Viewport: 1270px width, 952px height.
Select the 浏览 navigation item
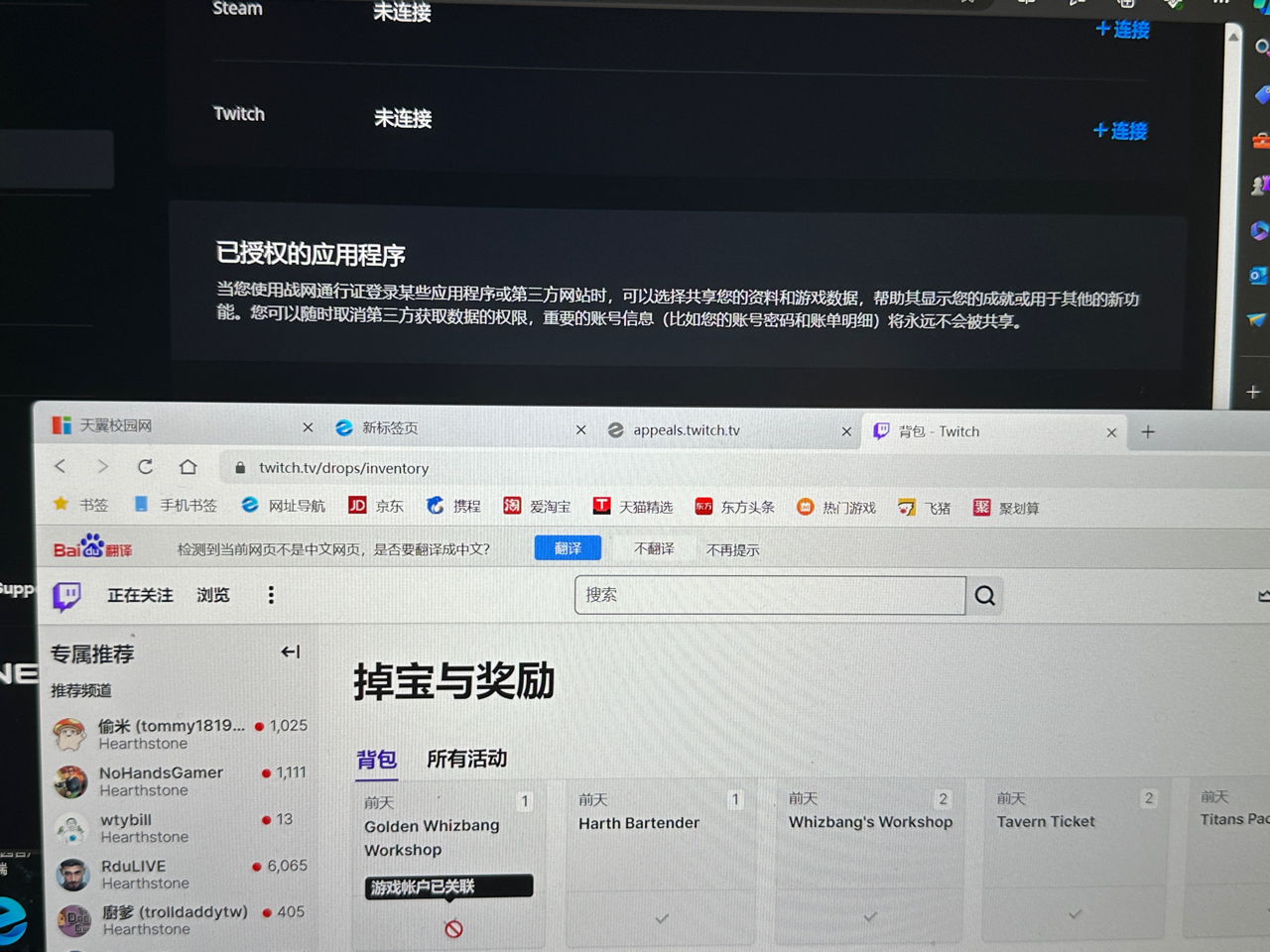click(212, 595)
